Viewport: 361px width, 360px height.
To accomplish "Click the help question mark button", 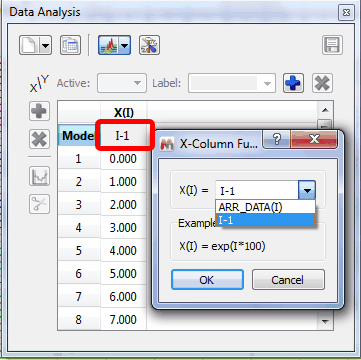I will point(277,139).
